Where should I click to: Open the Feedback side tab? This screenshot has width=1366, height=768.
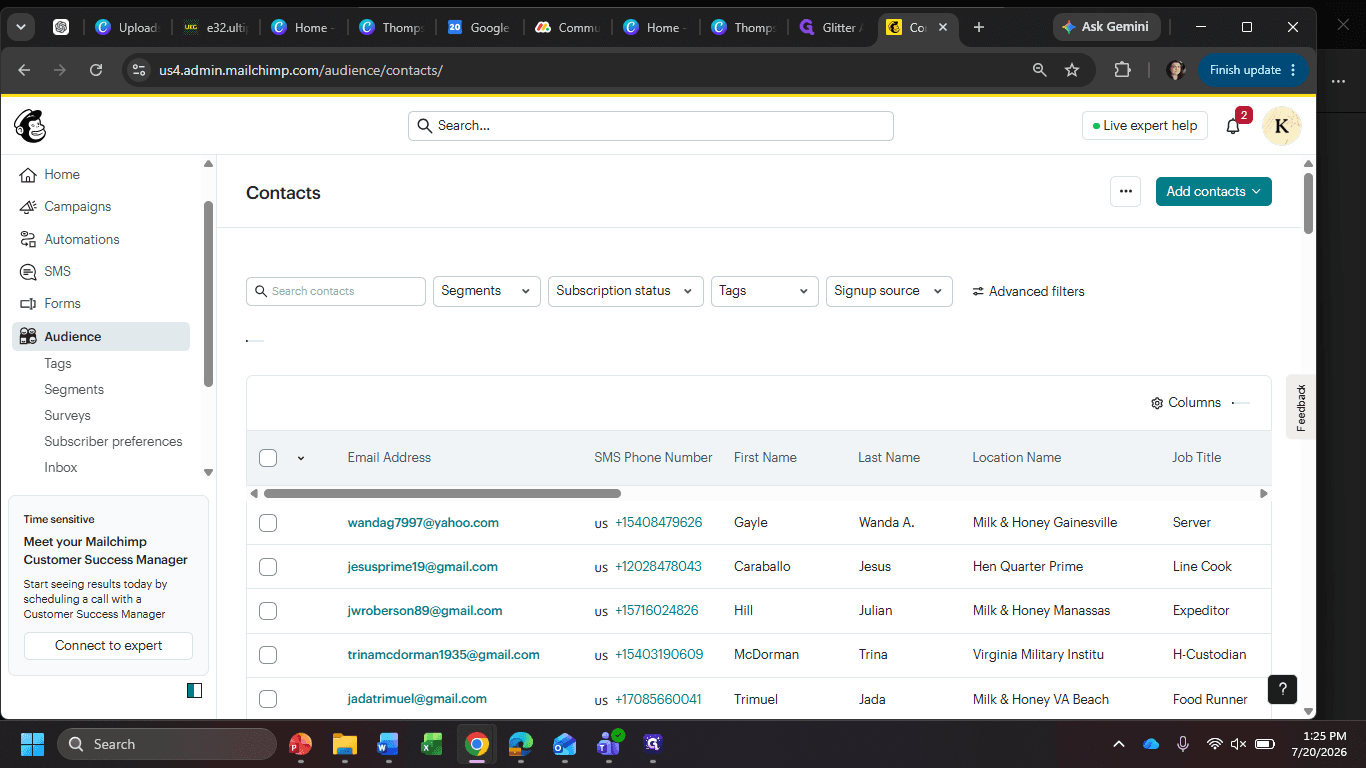coord(1301,407)
